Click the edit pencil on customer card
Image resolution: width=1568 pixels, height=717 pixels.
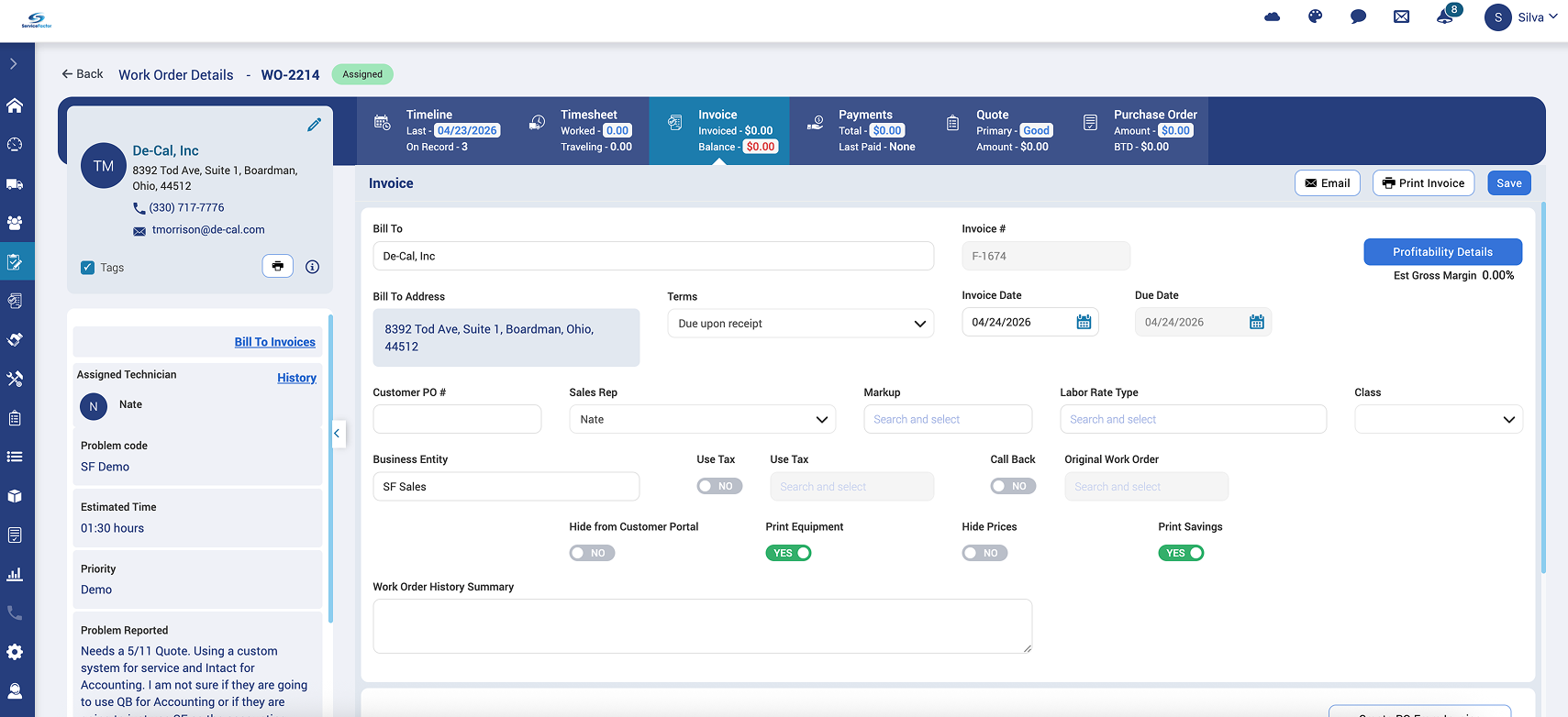314,125
